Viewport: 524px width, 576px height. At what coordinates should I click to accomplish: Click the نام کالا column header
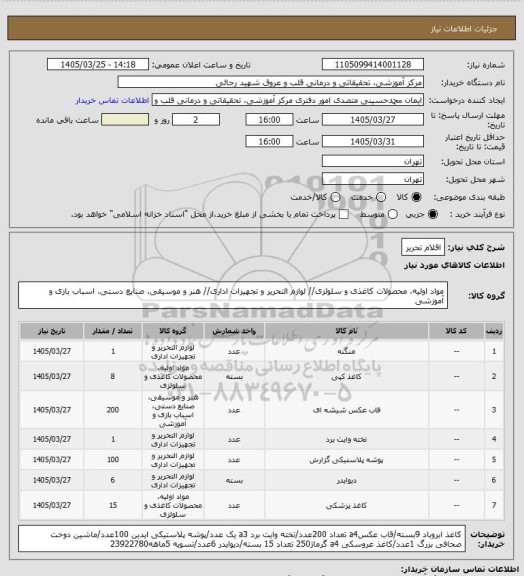[346, 331]
